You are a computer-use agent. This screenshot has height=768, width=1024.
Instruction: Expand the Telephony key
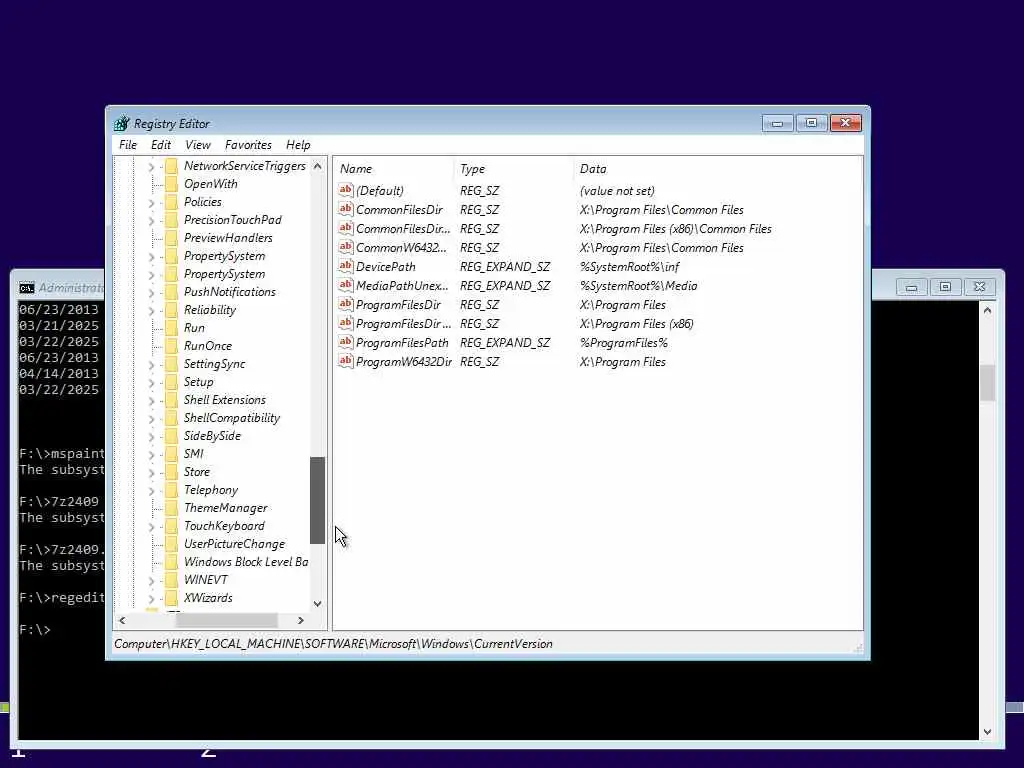coord(152,490)
